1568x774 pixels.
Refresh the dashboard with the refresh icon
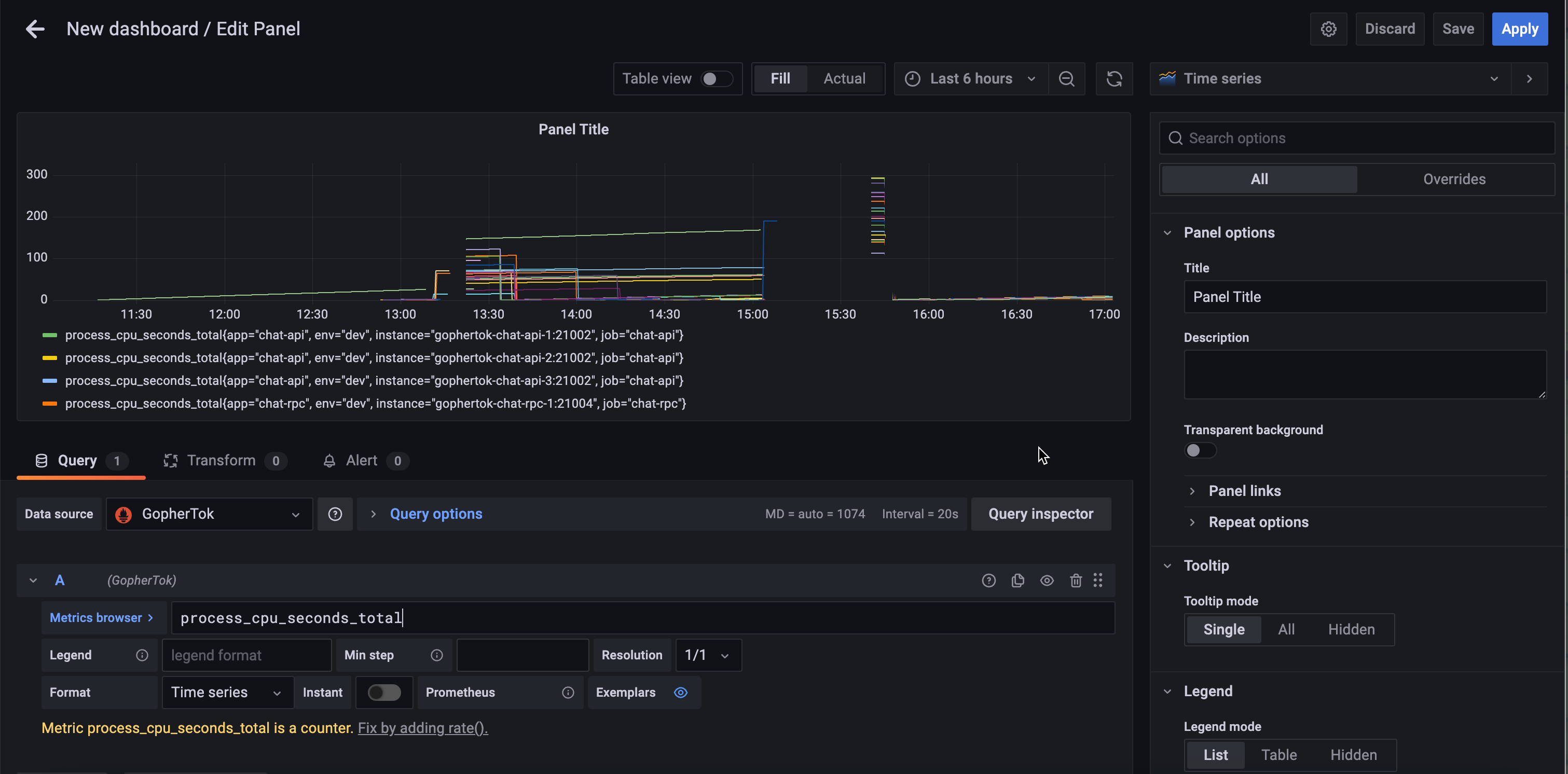(1114, 78)
